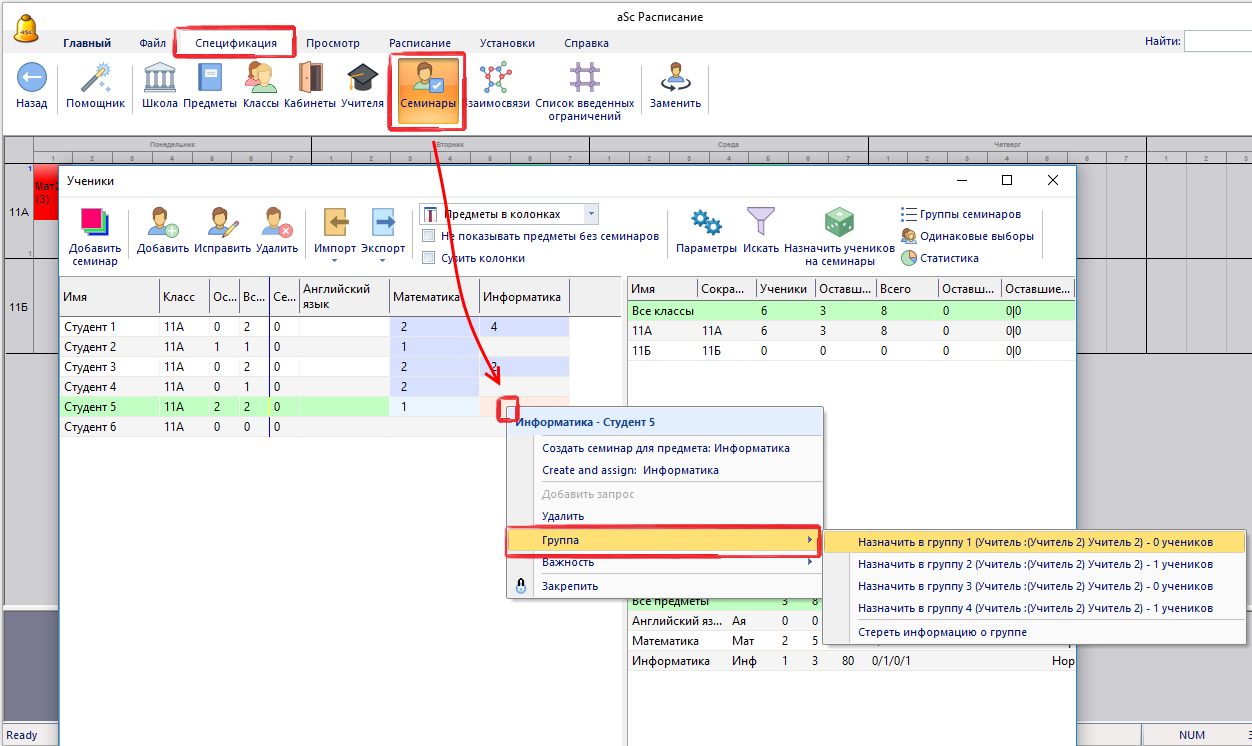Expand the Предметы в колонках dropdown
Viewport: 1252px width, 746px height.
[591, 214]
